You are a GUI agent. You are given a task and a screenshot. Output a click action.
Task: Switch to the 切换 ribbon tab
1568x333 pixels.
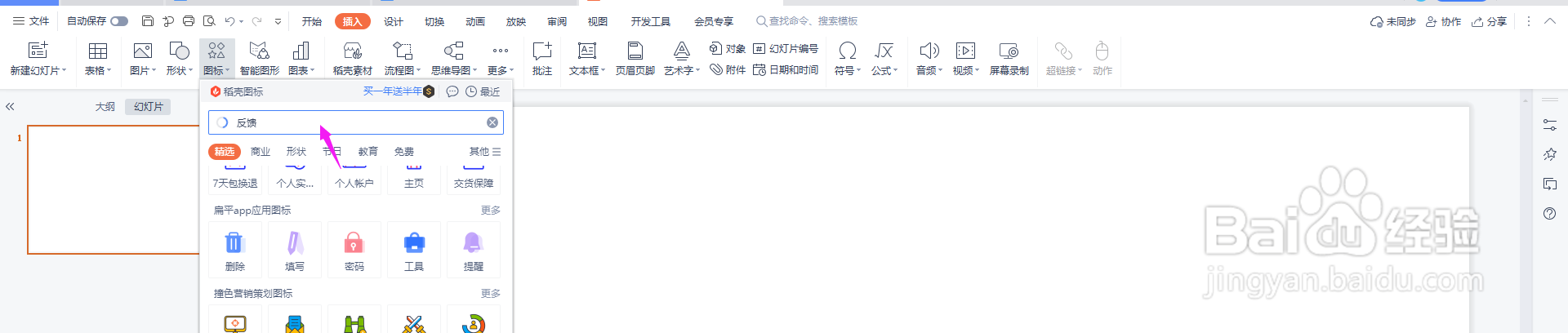pyautogui.click(x=434, y=21)
